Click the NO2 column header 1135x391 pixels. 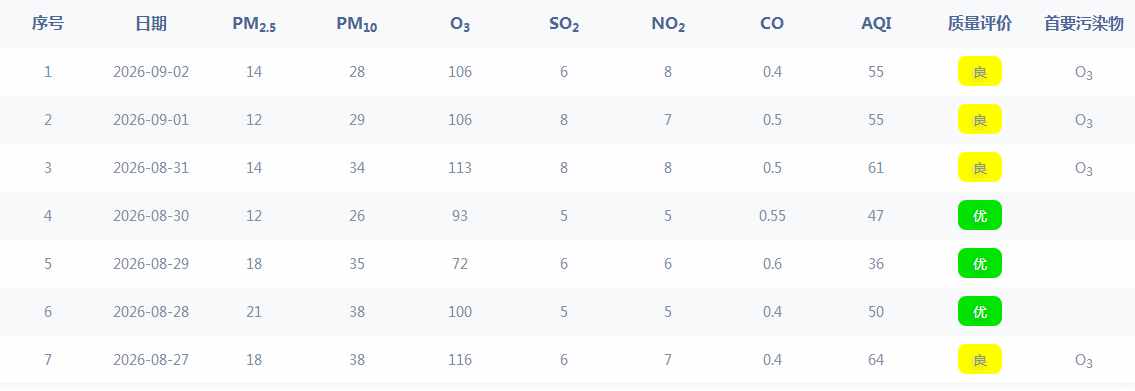[668, 25]
